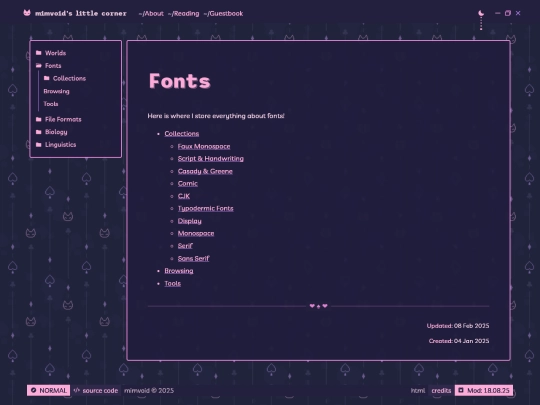Click the code brackets icon beside source code
The height and width of the screenshot is (405, 540).
[77, 390]
